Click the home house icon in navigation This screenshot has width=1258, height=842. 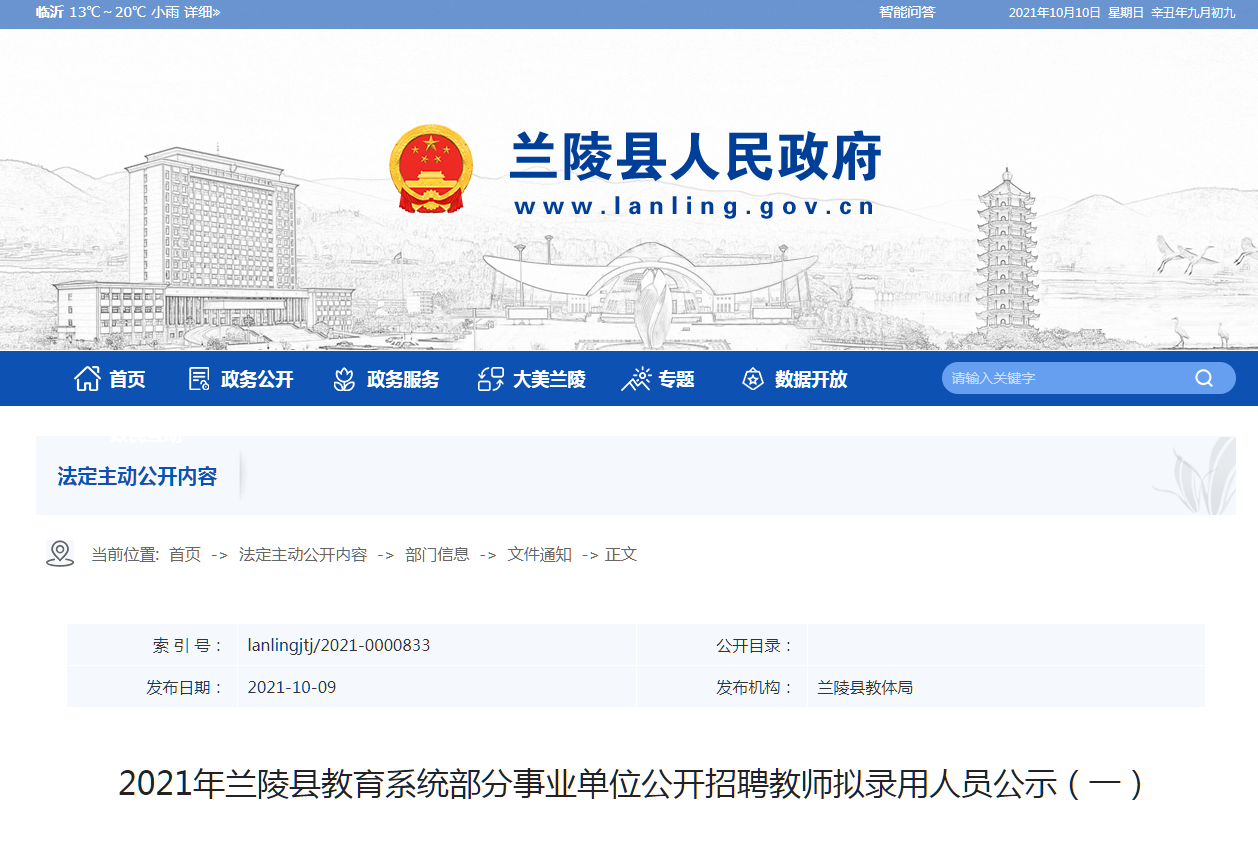click(x=87, y=379)
